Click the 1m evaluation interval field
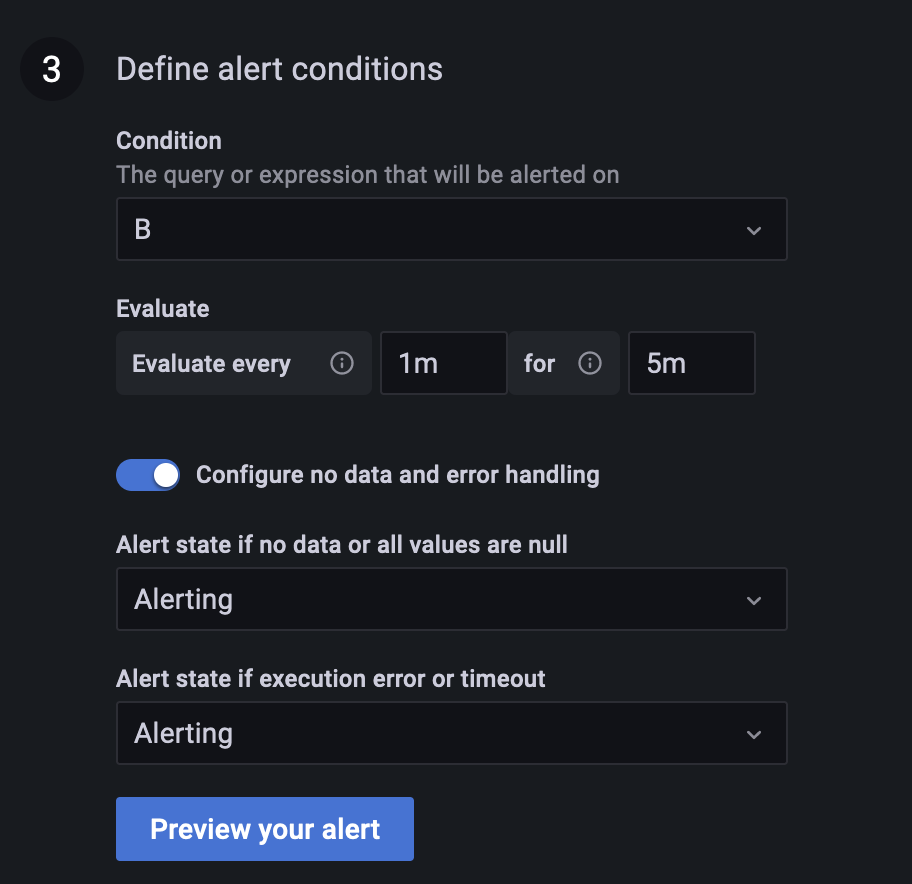This screenshot has width=912, height=884. 443,363
